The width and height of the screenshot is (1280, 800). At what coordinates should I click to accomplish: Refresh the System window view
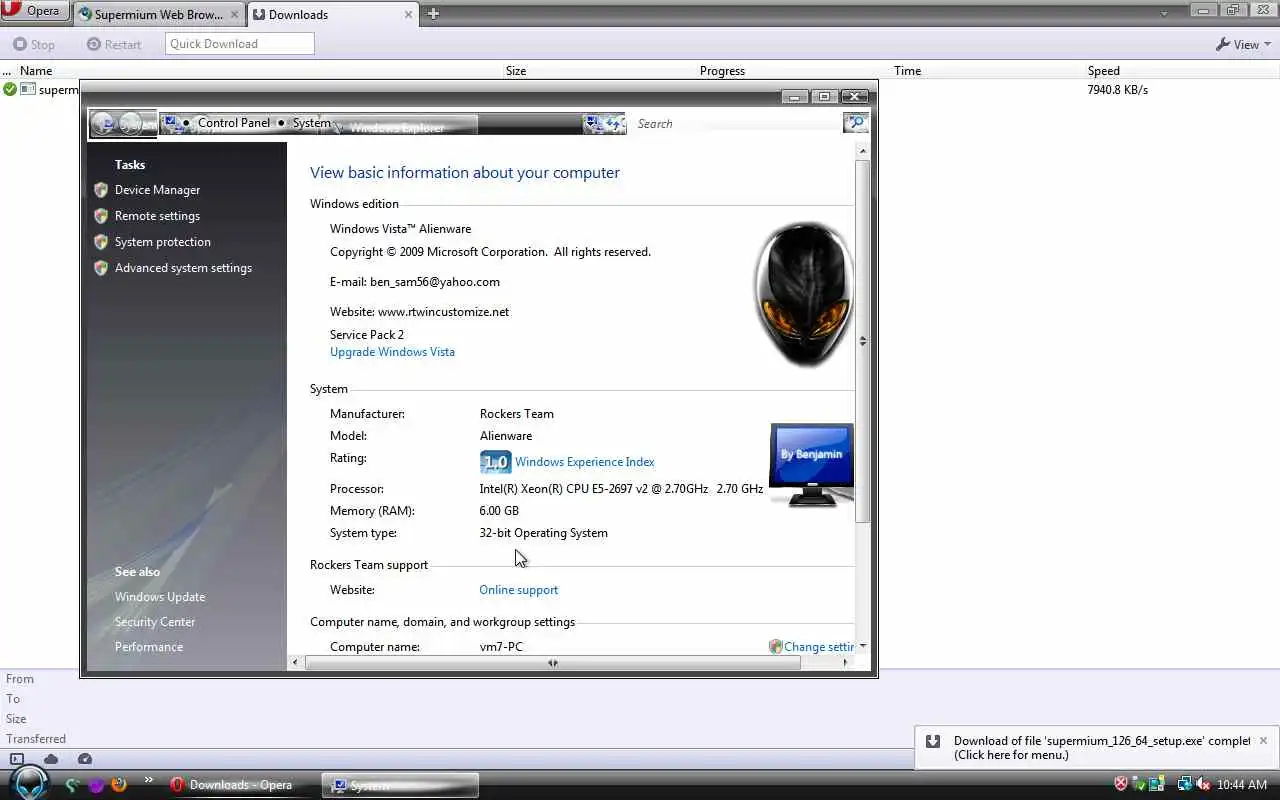(x=612, y=124)
